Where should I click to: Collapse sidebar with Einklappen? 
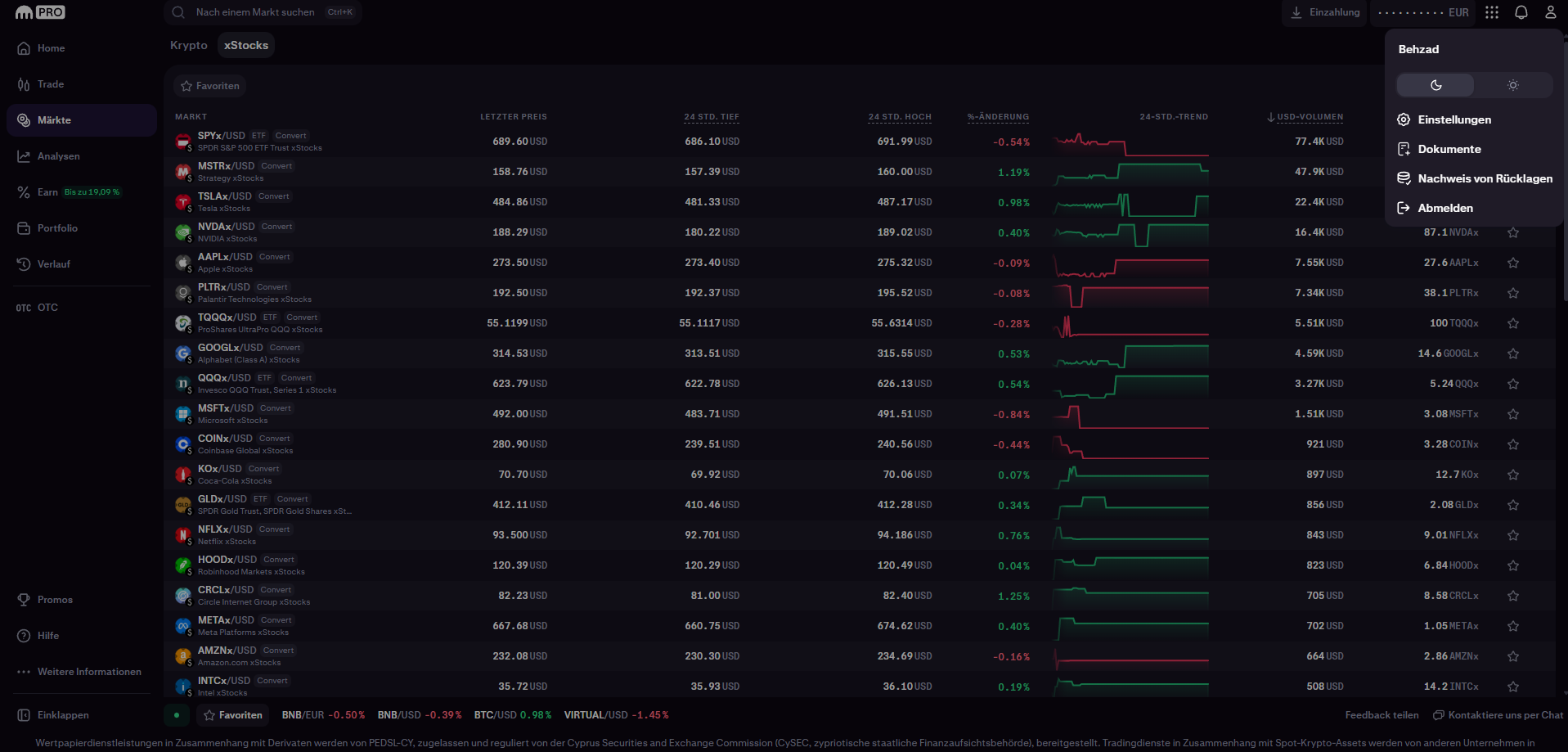pos(53,715)
